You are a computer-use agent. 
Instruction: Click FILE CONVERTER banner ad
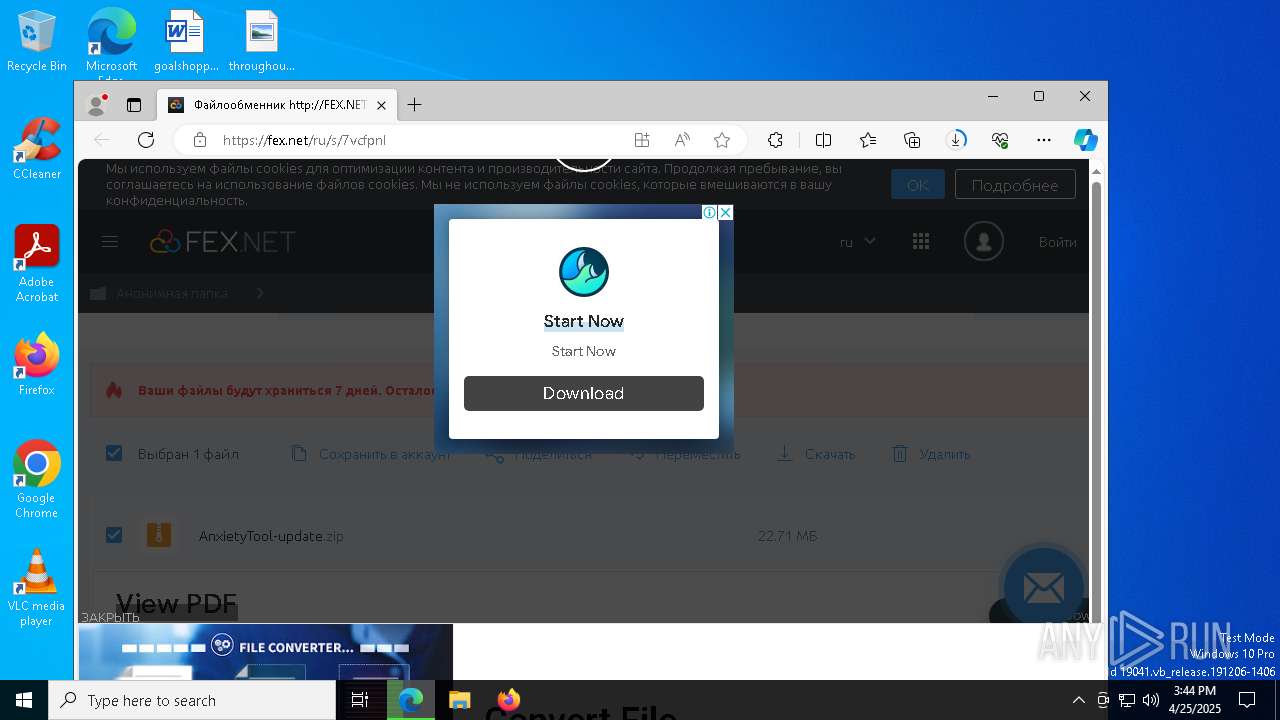[x=266, y=652]
